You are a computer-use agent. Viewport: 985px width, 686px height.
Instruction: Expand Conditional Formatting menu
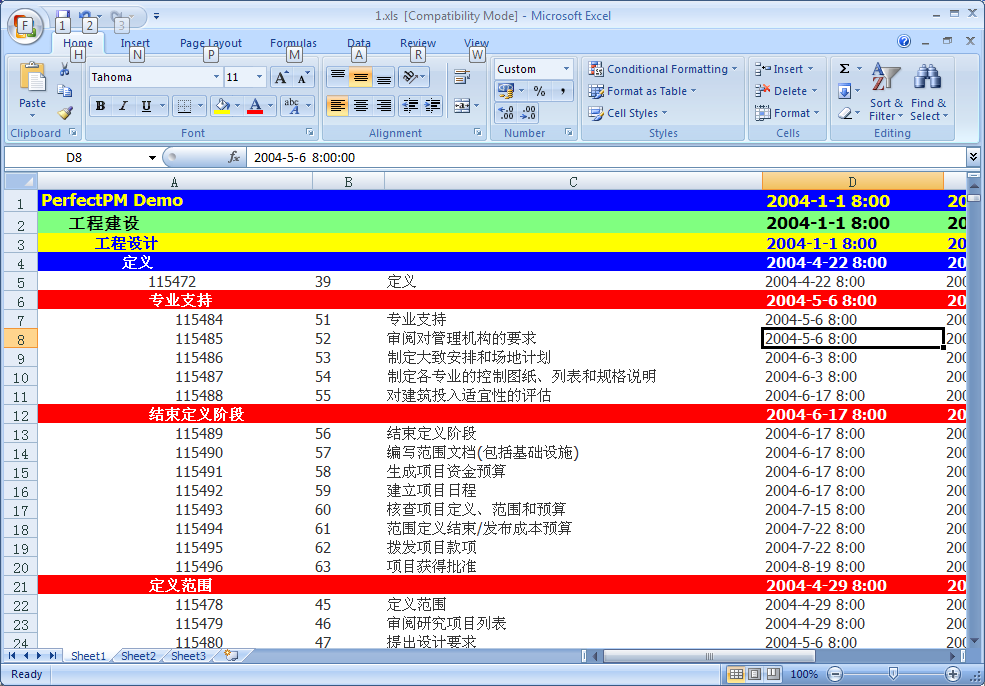(662, 69)
